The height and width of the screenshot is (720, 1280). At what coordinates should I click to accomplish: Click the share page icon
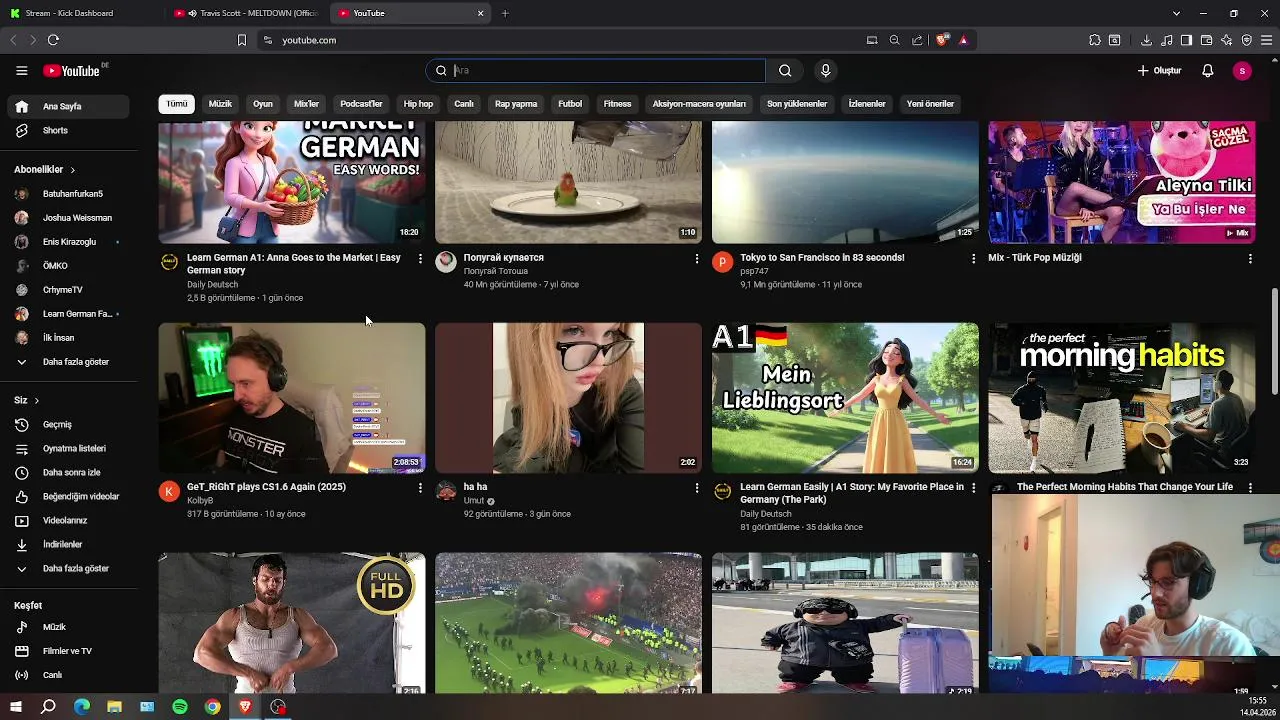pos(917,40)
